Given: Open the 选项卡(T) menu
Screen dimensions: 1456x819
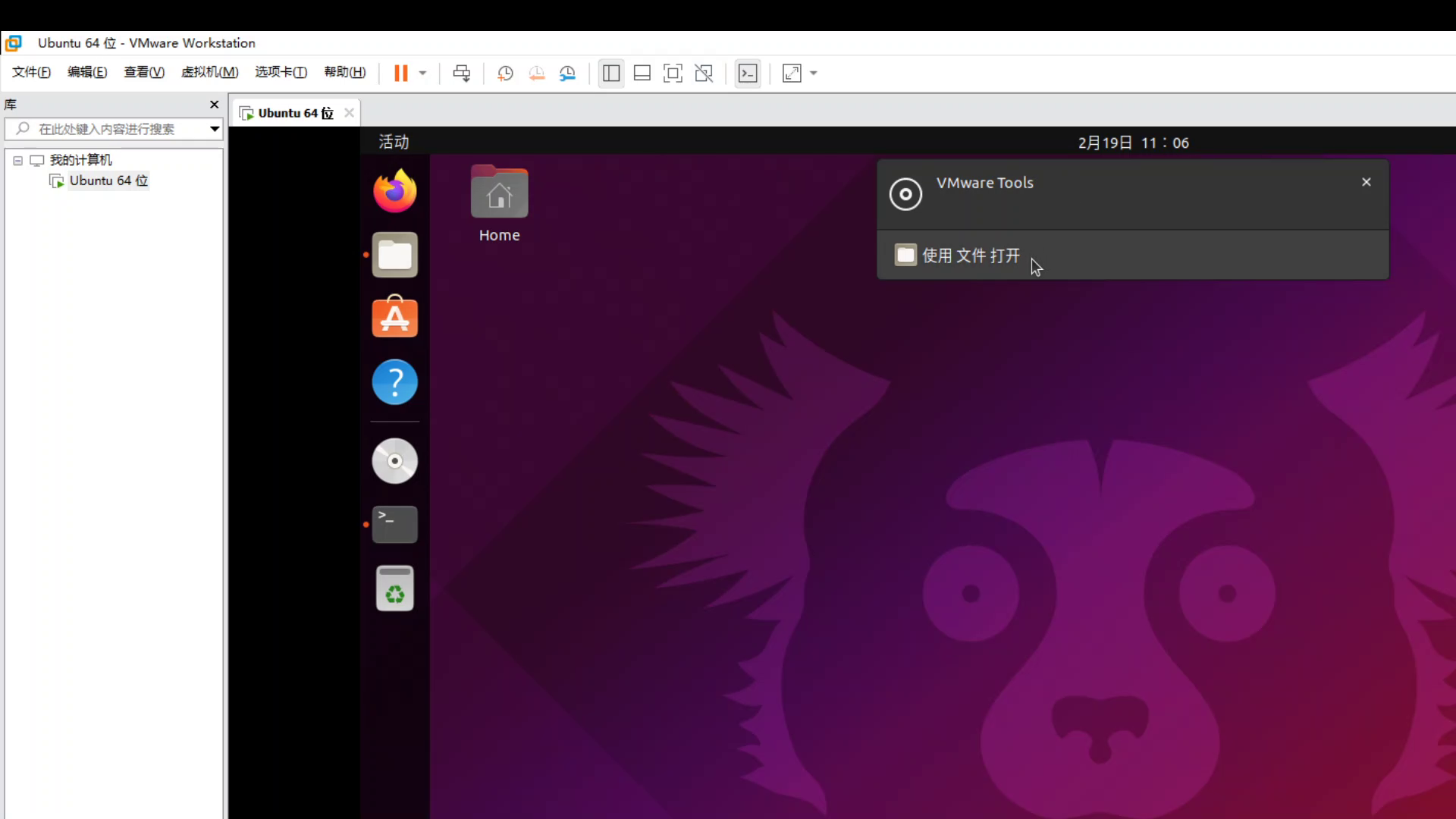Looking at the screenshot, I should 281,72.
